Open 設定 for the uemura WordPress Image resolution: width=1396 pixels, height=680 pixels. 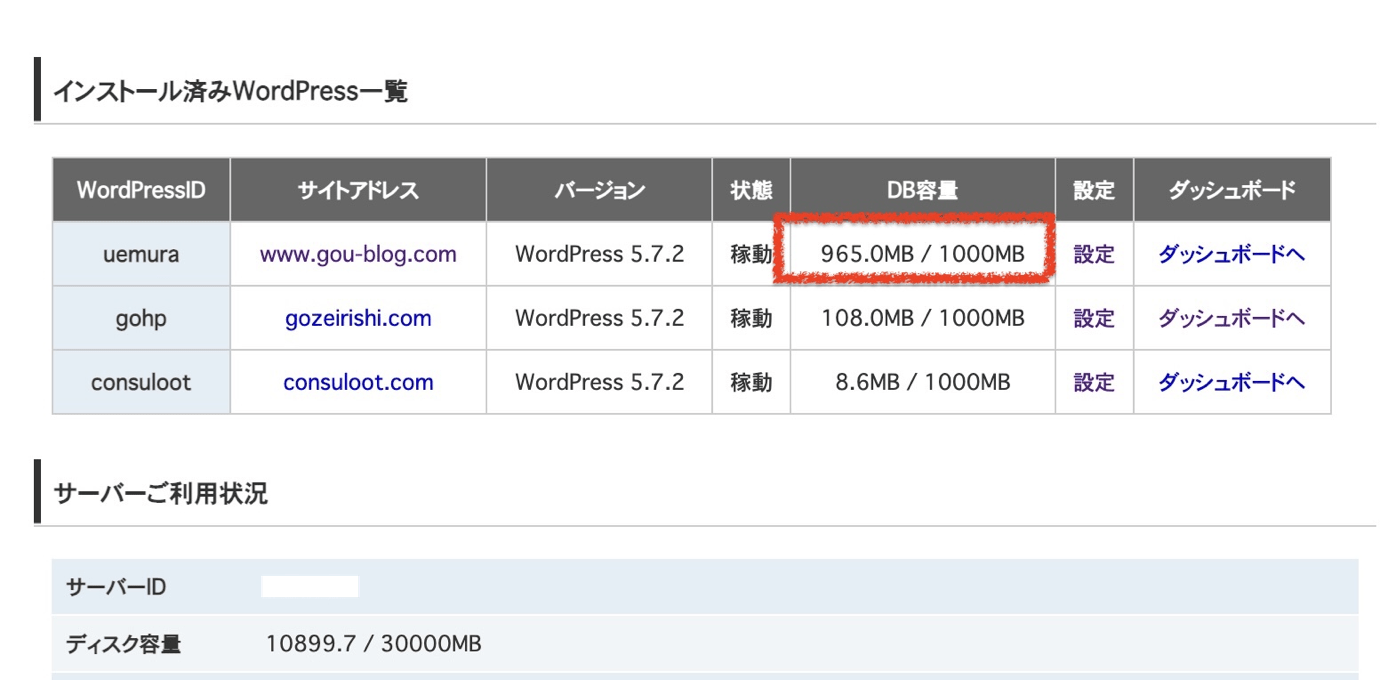pos(1094,254)
